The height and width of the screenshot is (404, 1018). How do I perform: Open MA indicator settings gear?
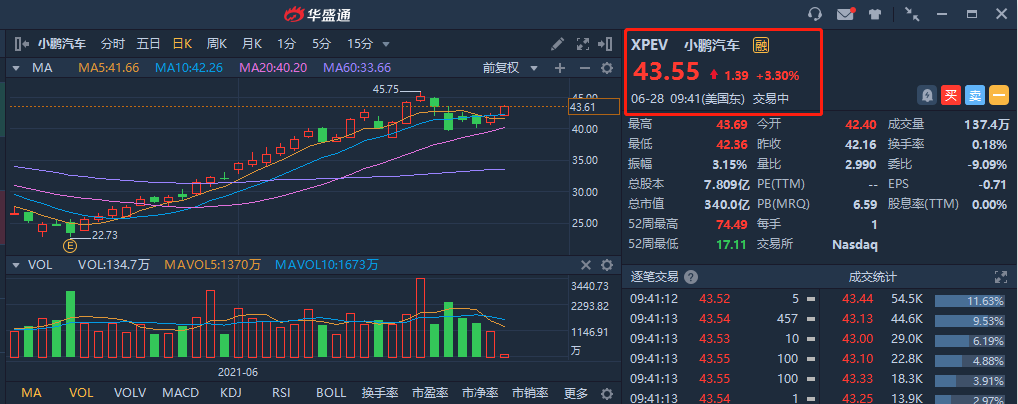606,68
